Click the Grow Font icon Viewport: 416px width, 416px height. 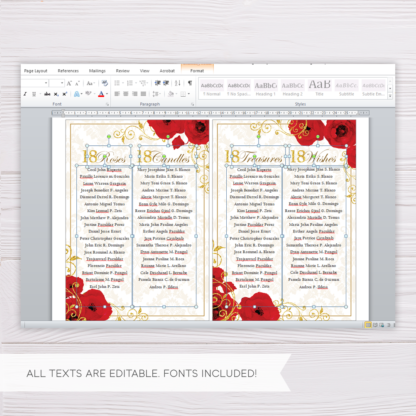tap(69, 83)
